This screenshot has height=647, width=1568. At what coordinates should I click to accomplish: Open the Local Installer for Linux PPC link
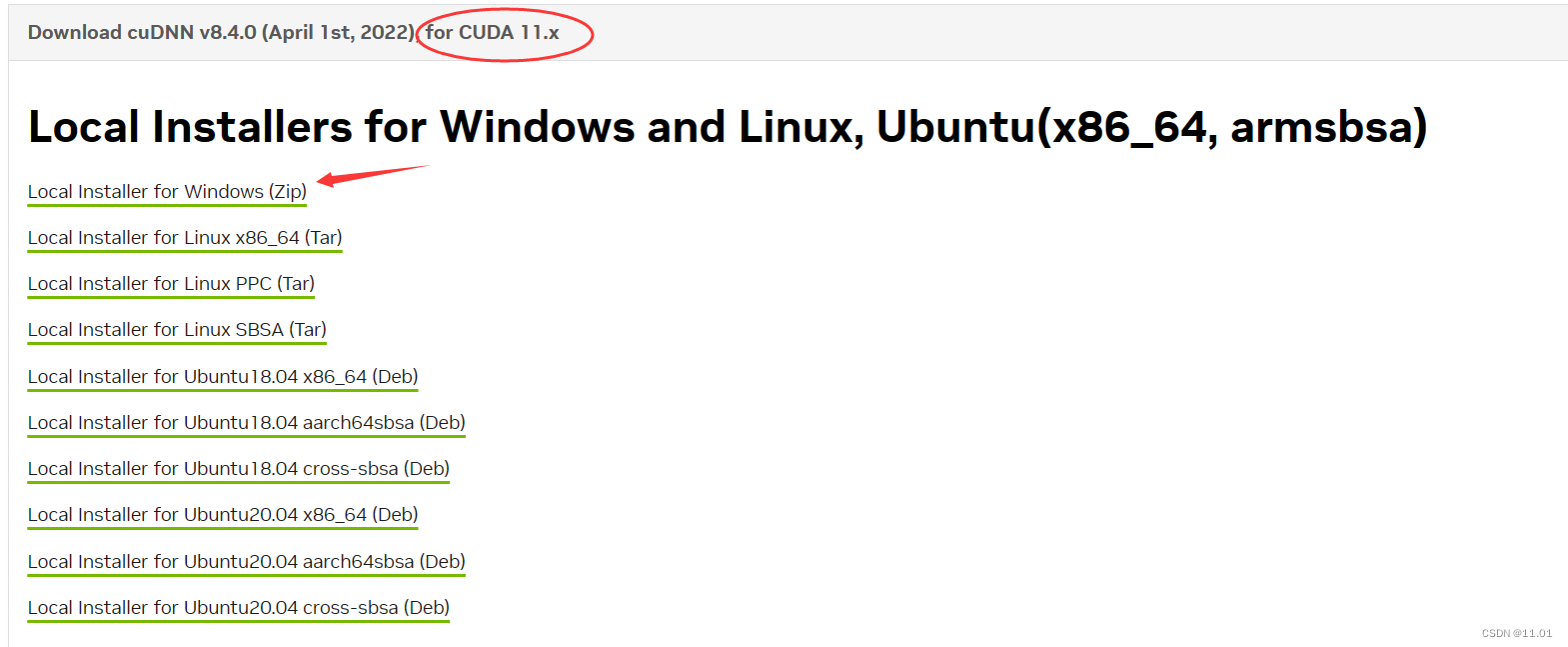[170, 284]
